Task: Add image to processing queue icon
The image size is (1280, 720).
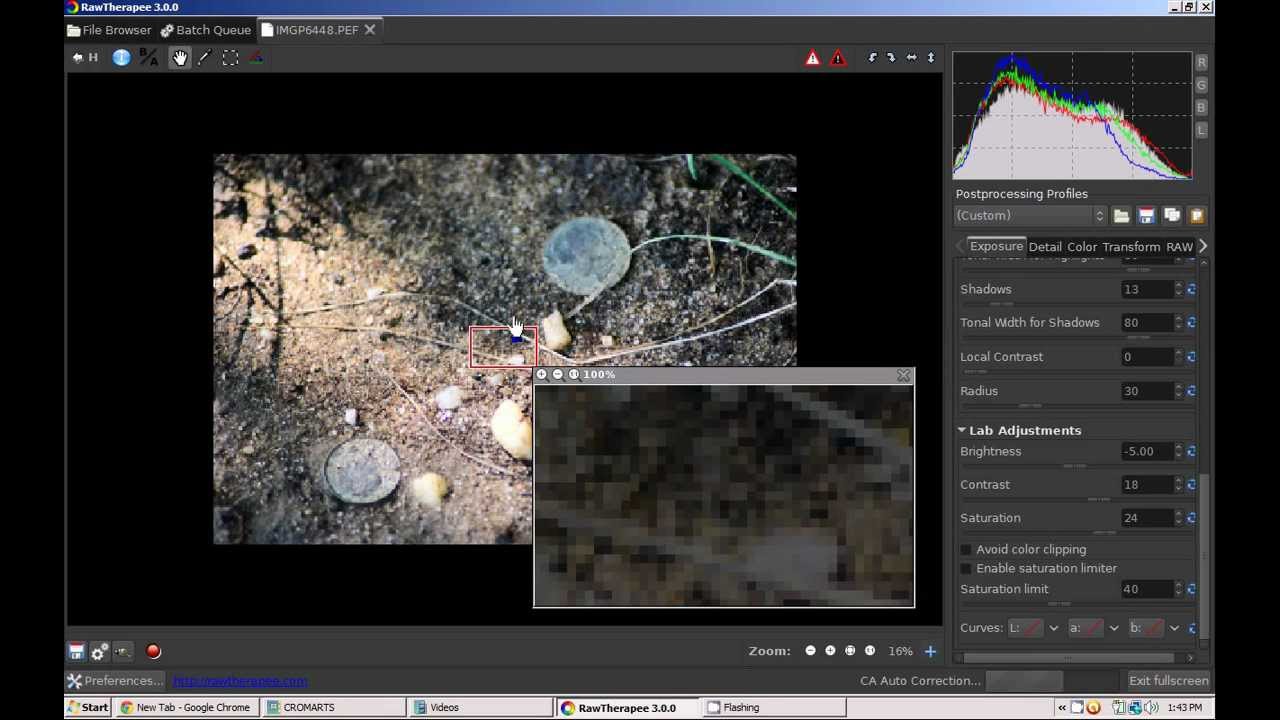Action: (100, 652)
